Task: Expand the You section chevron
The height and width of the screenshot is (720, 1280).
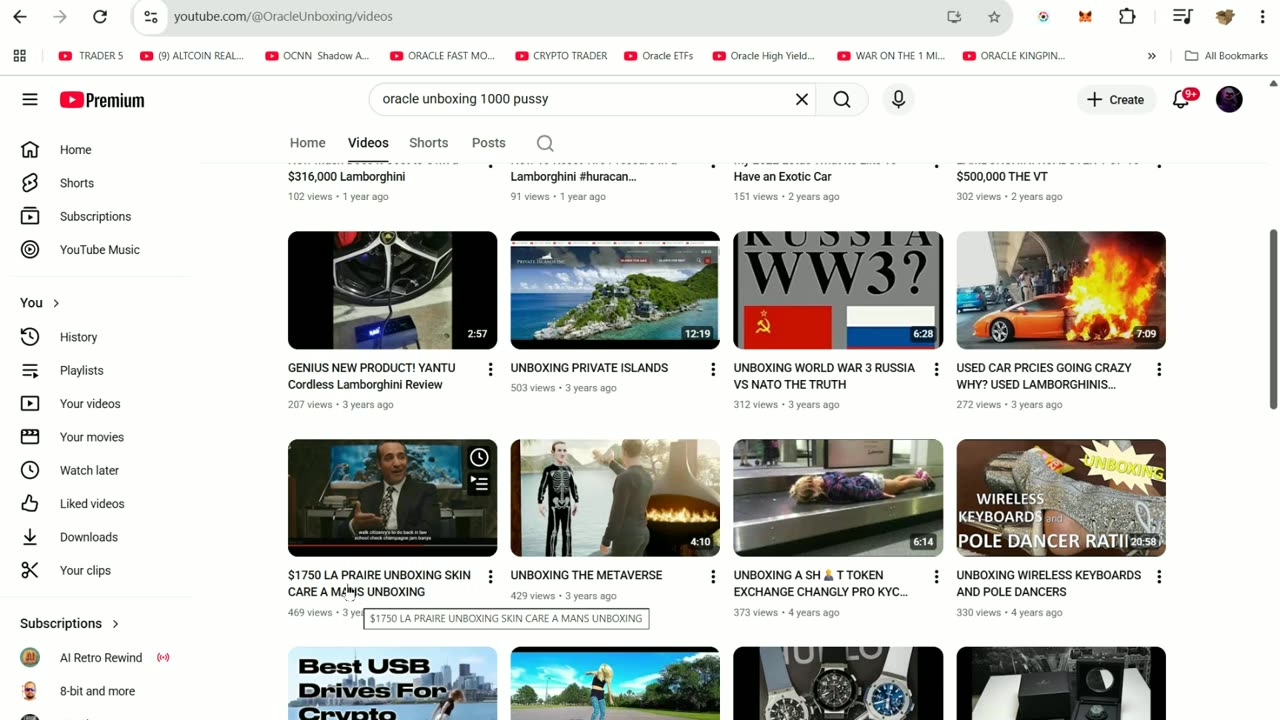Action: pyautogui.click(x=56, y=303)
